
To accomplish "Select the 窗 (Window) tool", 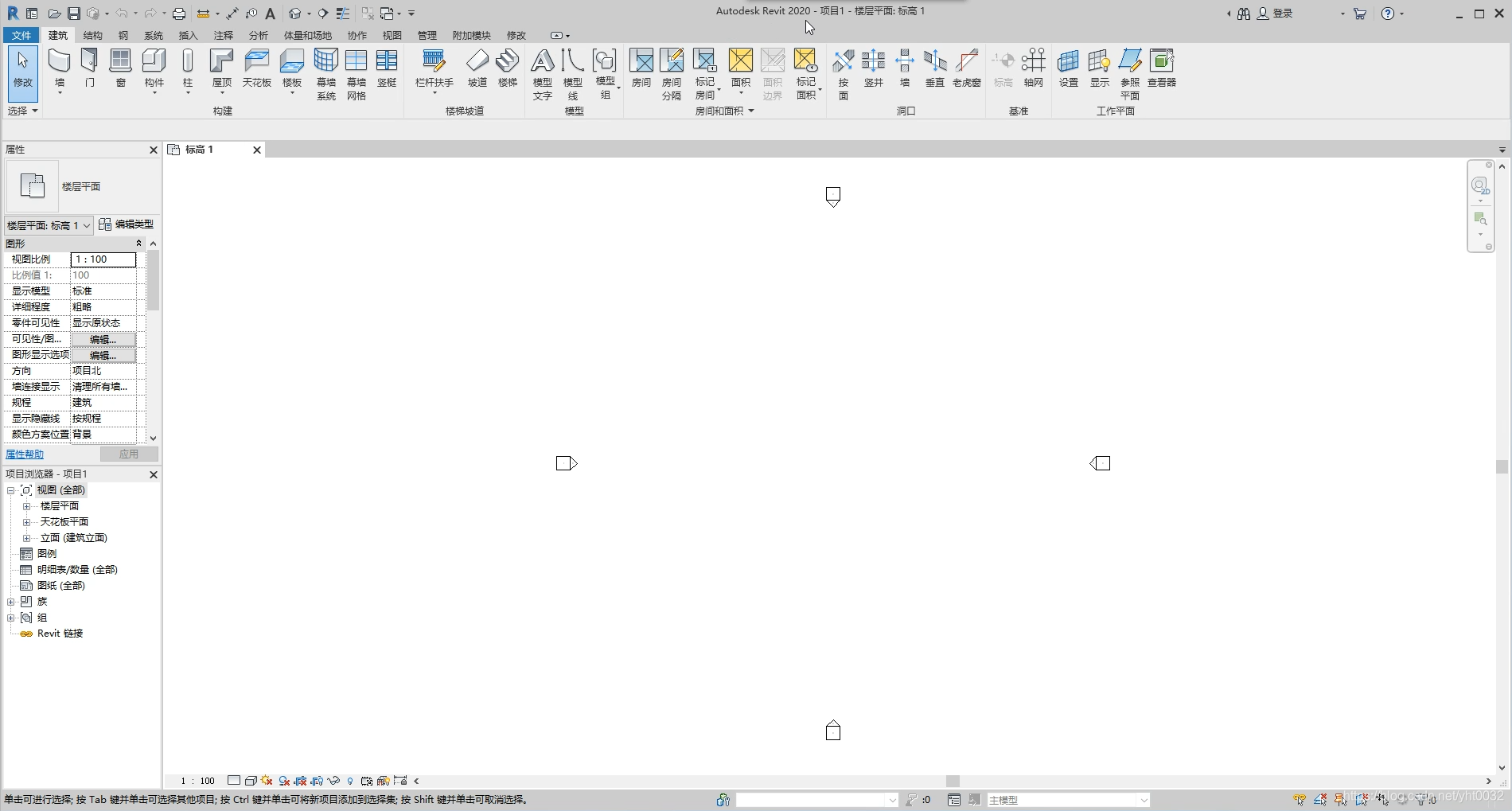I will point(120,68).
